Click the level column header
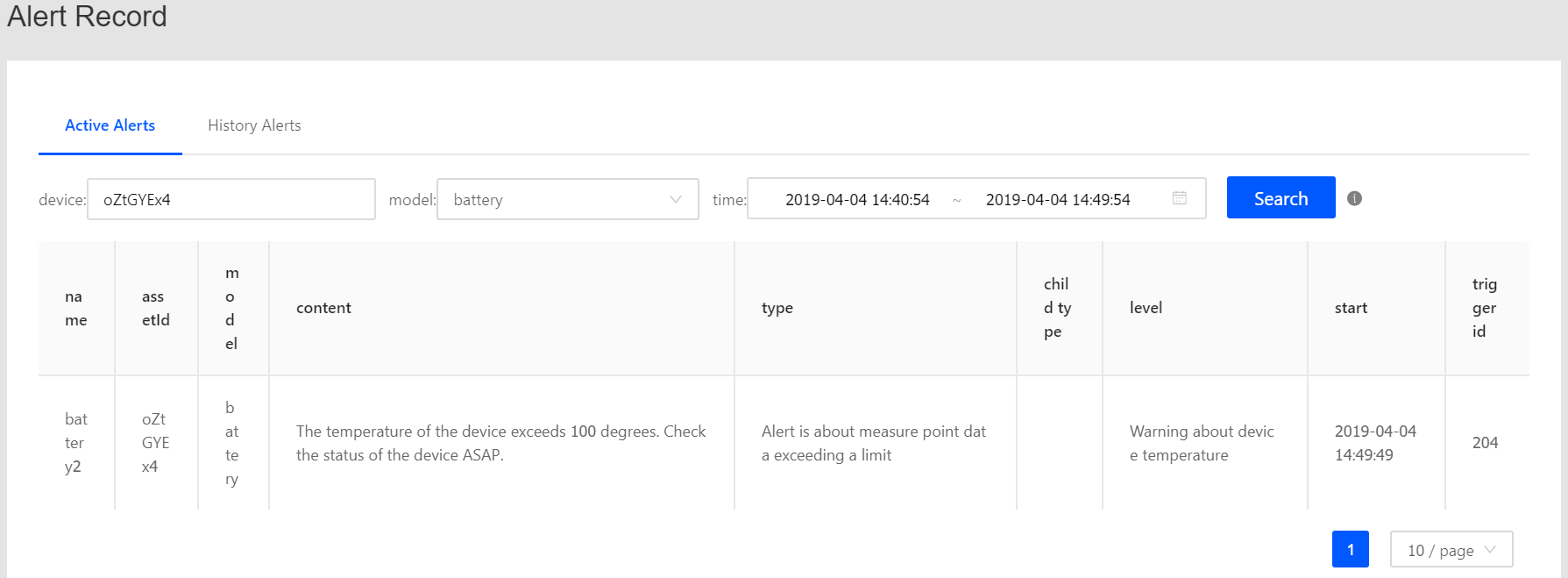Image resolution: width=1568 pixels, height=578 pixels. (x=1146, y=308)
